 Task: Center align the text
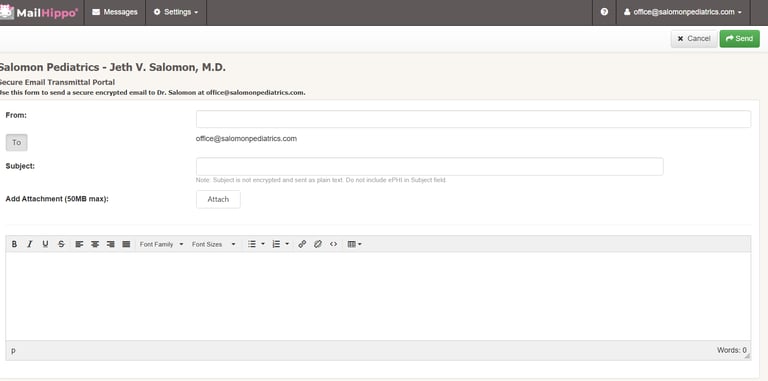click(x=95, y=244)
